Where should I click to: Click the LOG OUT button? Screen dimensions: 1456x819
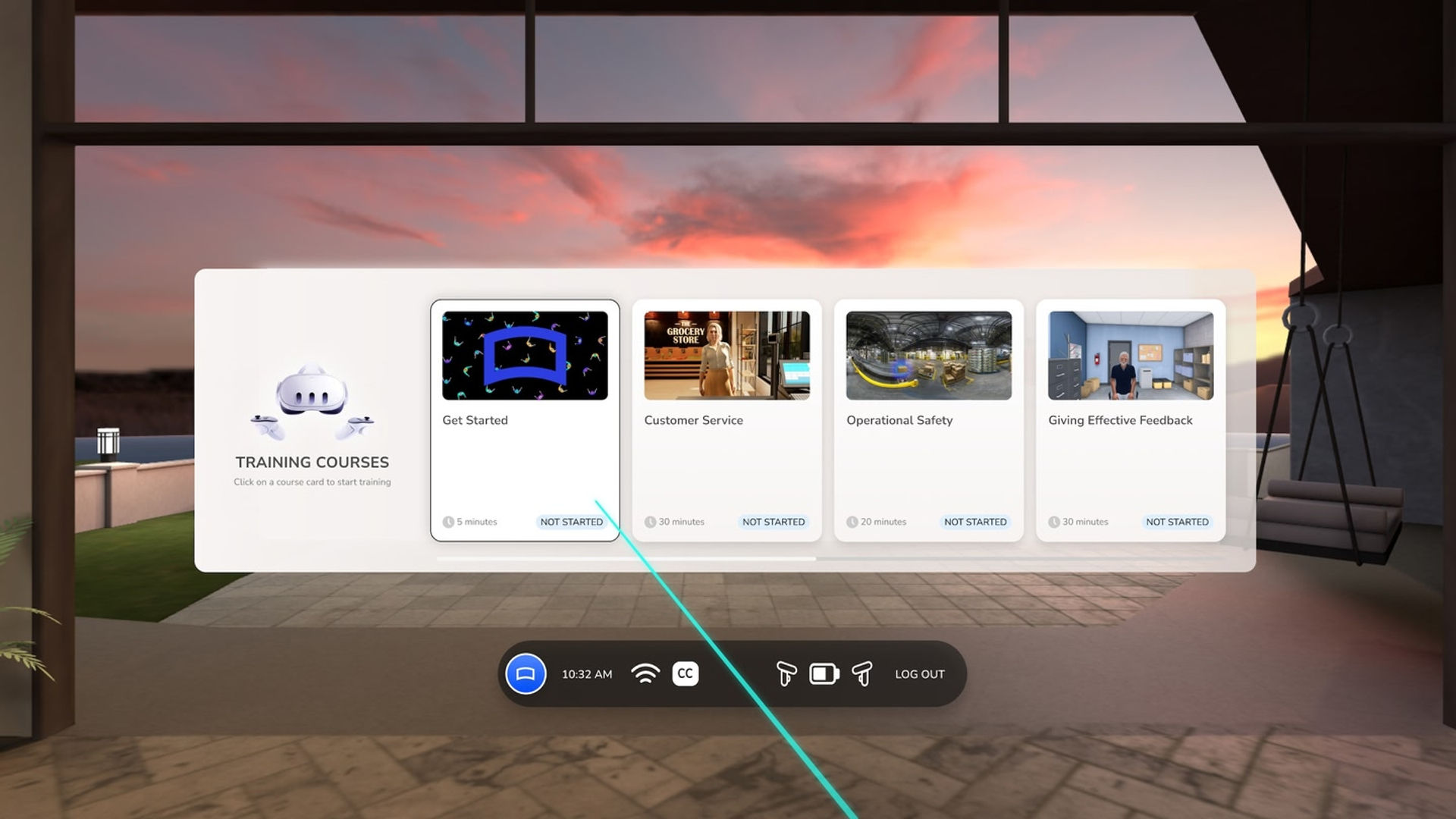click(920, 674)
